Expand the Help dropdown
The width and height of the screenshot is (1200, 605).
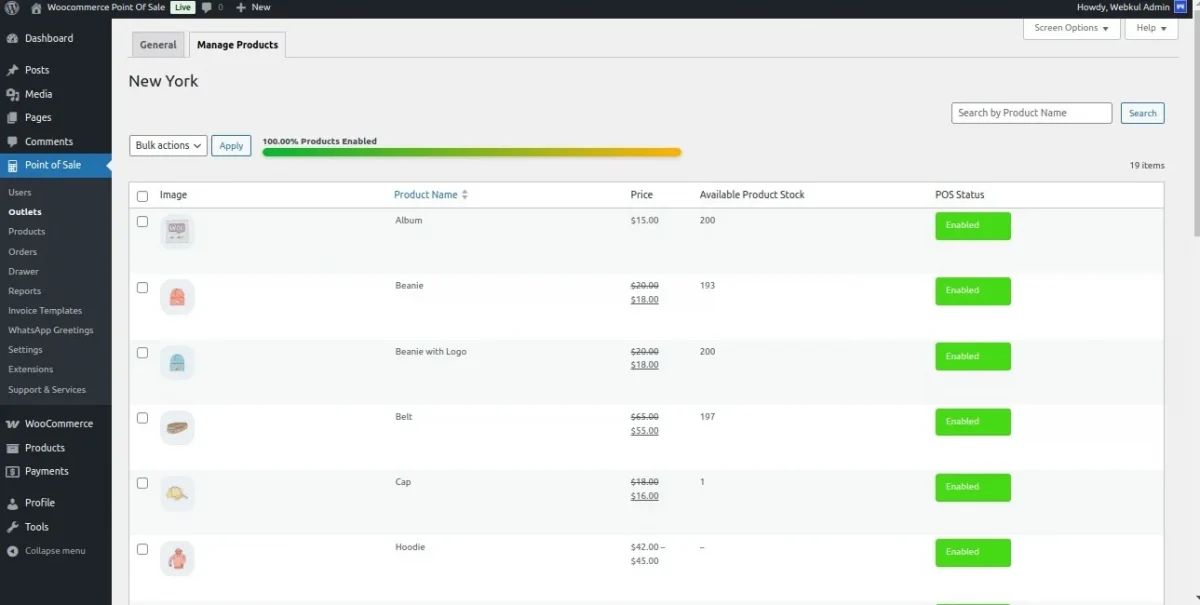(x=1151, y=28)
